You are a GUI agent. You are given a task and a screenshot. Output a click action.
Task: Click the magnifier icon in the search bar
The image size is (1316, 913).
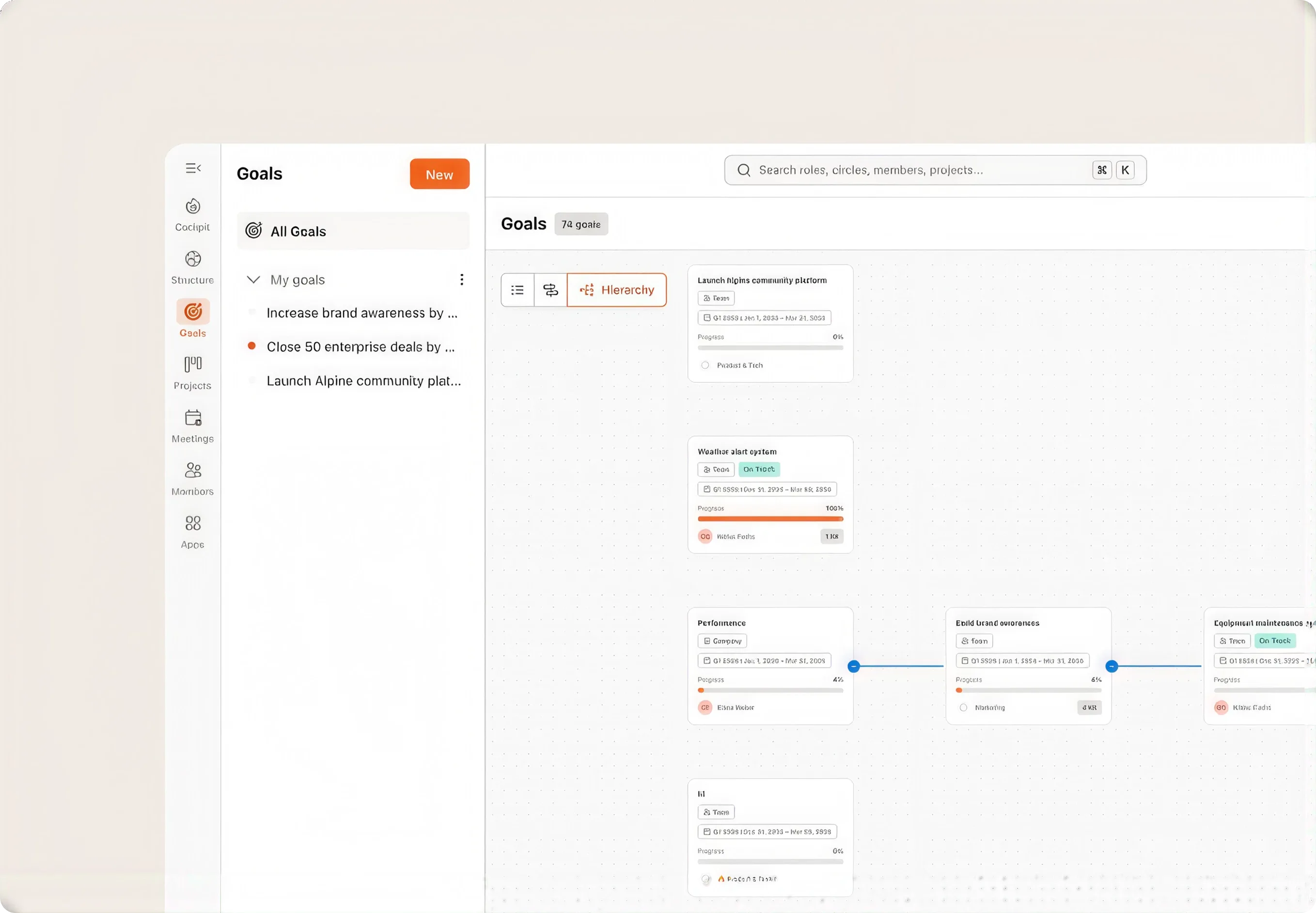pyautogui.click(x=743, y=170)
